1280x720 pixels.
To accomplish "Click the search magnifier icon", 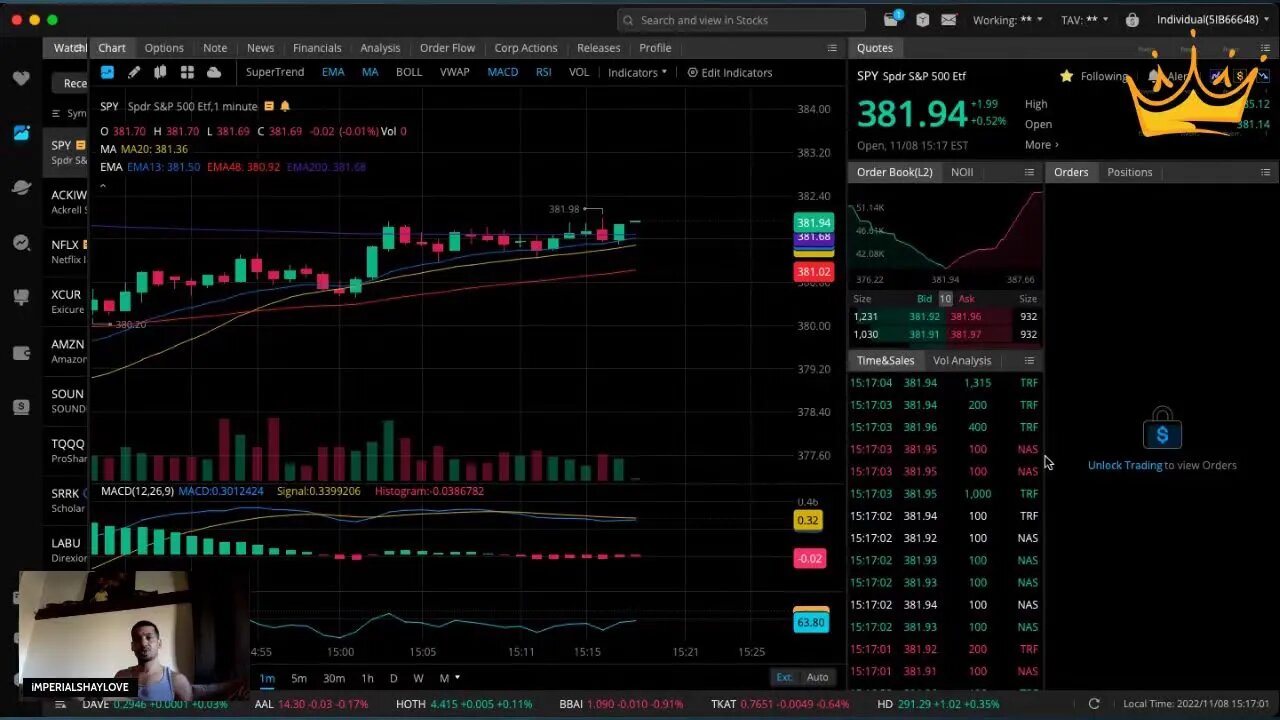I will 628,20.
